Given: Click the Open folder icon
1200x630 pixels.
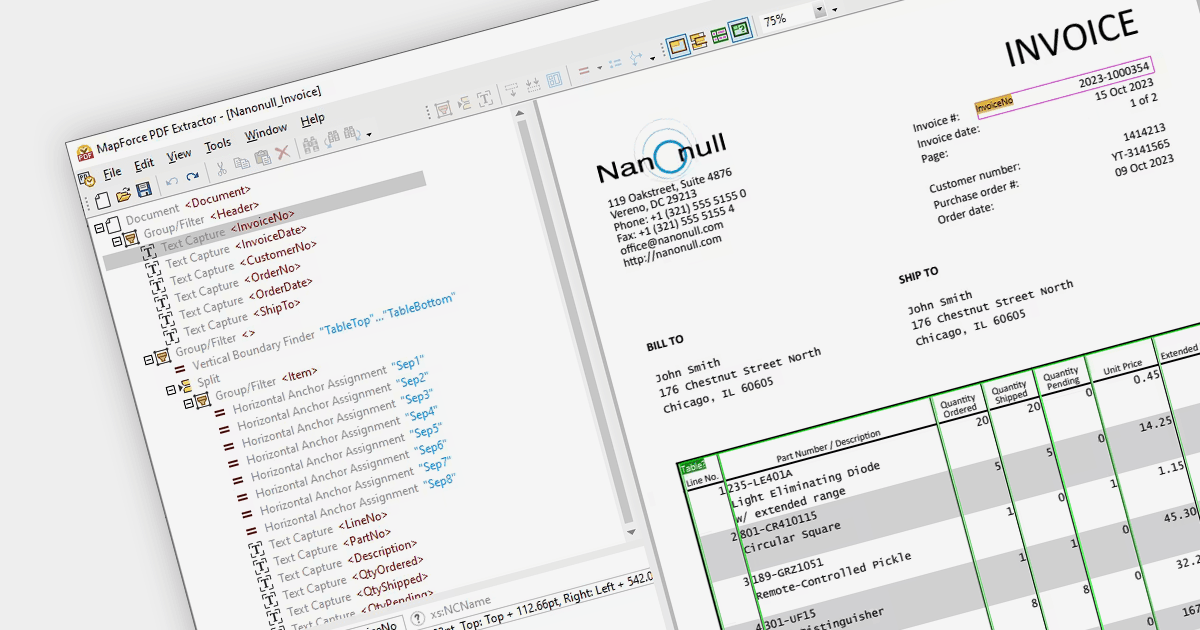Looking at the screenshot, I should click(123, 195).
